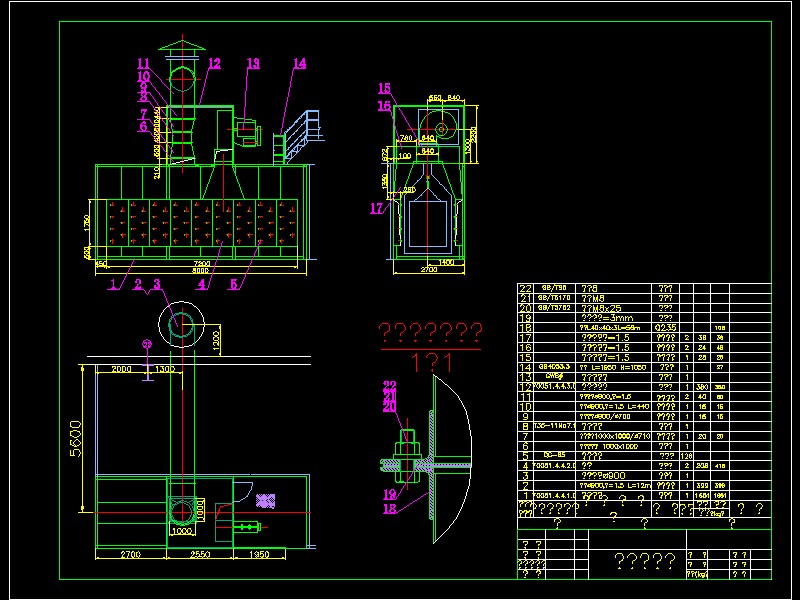Select the magenta callout number 17

point(377,208)
